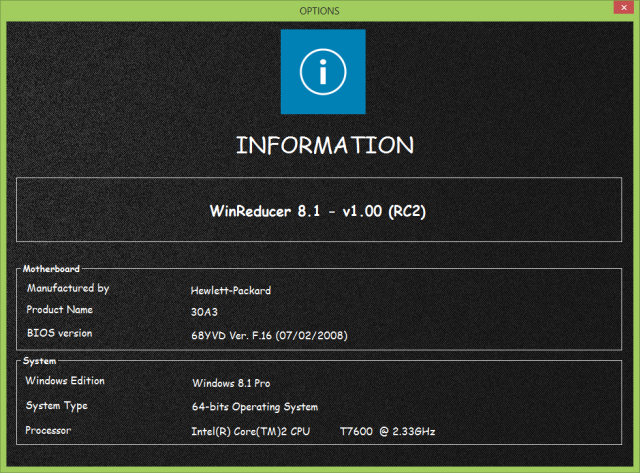The width and height of the screenshot is (640, 473).
Task: Click the Manufactured by label
Action: tap(68, 288)
